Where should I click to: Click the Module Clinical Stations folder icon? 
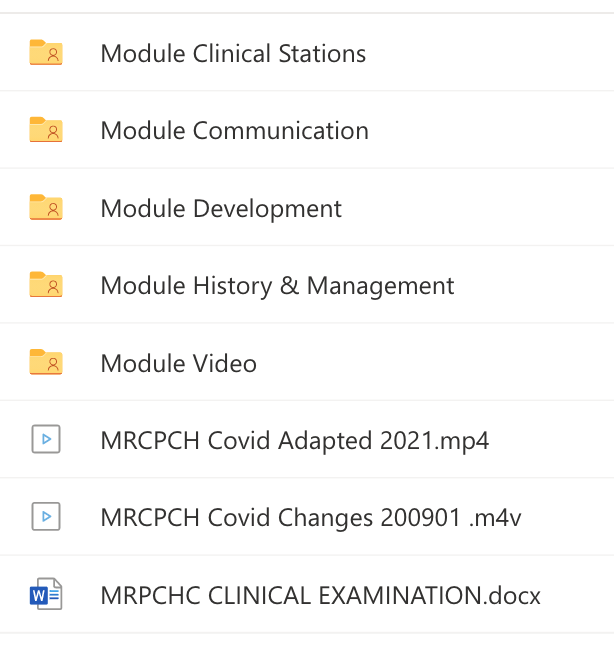click(46, 53)
